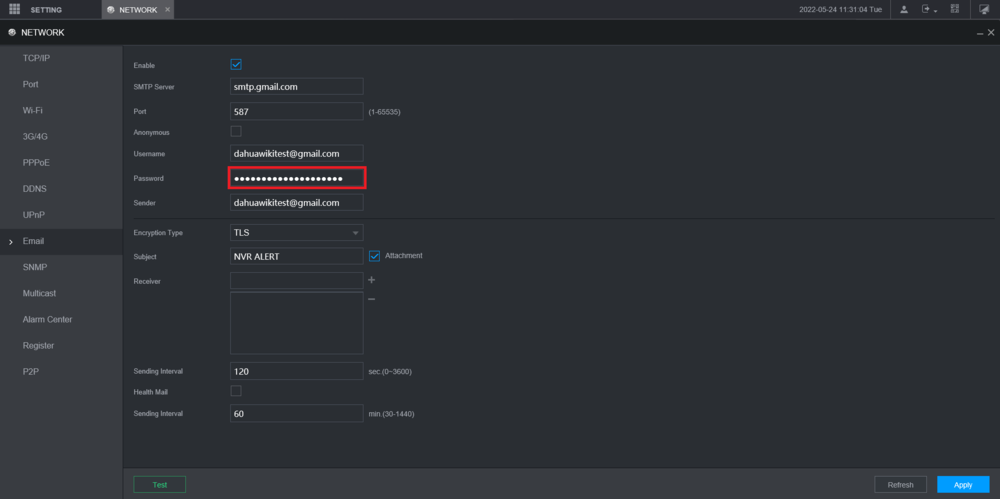Expand the logout dropdown arrow
Viewport: 1000px width, 499px height.
pyautogui.click(x=936, y=10)
